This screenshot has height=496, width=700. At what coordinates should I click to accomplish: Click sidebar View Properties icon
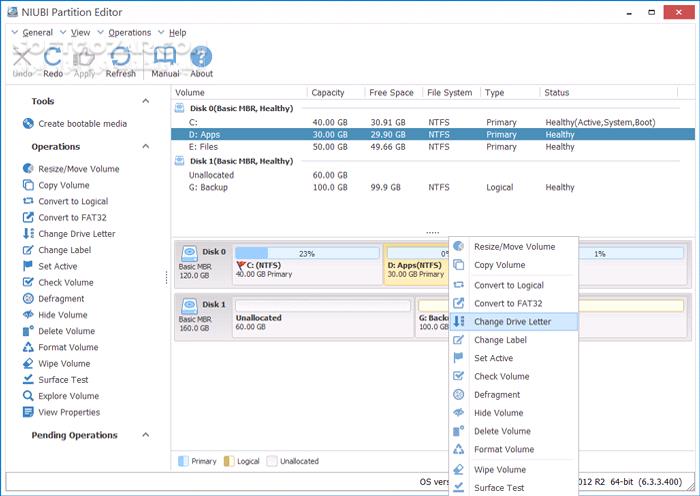28,412
